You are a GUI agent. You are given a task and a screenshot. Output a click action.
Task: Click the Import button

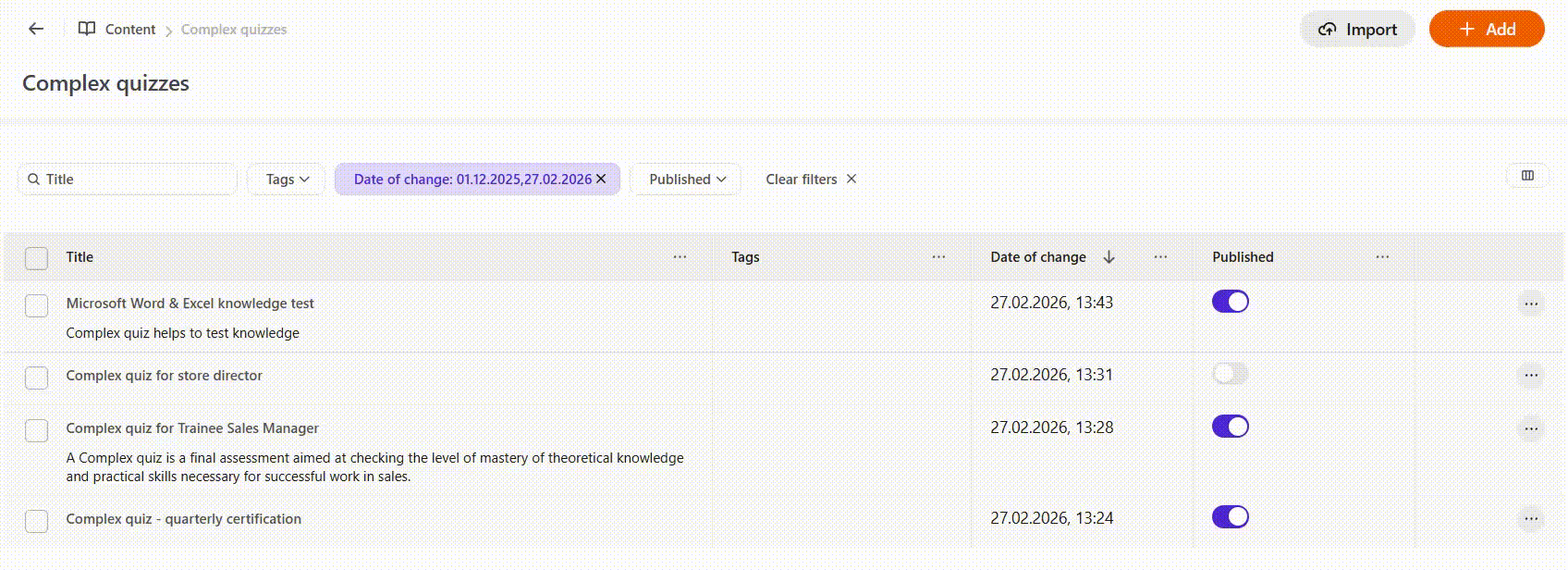coord(1357,30)
